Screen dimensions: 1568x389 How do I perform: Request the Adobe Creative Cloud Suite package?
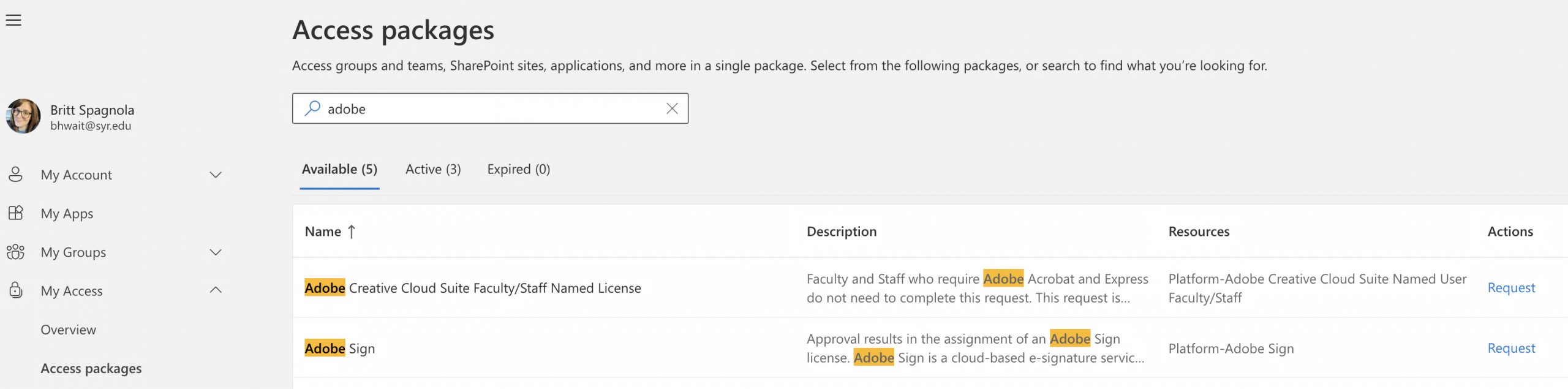tap(1511, 288)
